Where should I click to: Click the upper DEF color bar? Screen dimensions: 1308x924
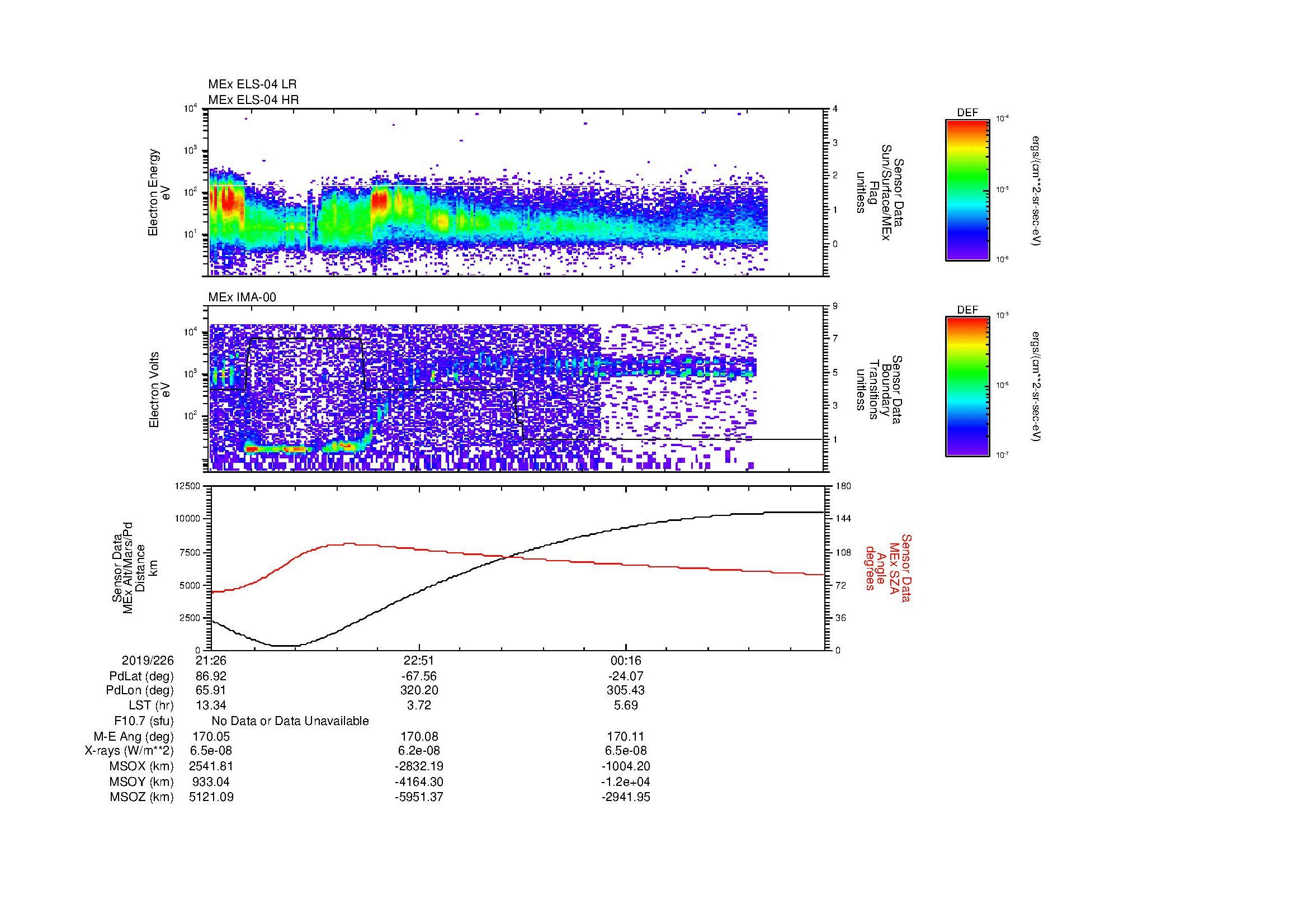pyautogui.click(x=967, y=189)
